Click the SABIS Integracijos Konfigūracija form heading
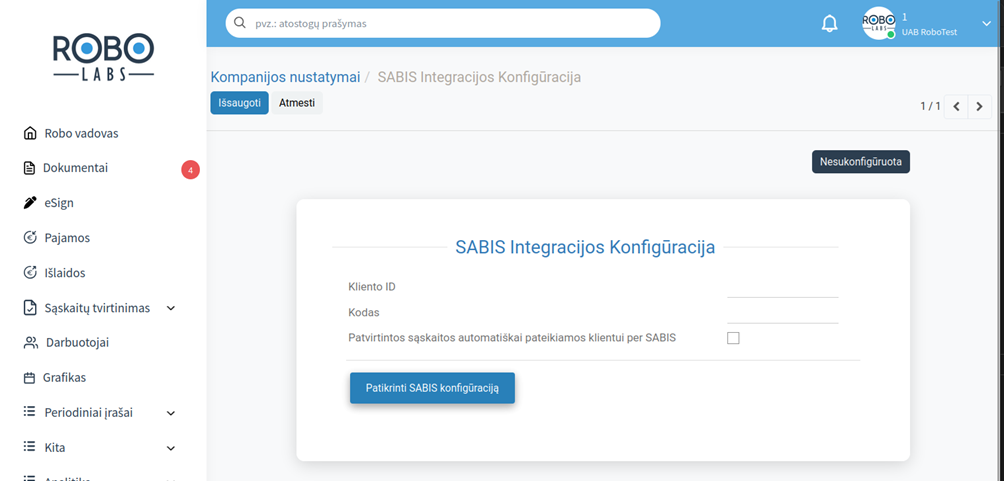Image resolution: width=1004 pixels, height=481 pixels. pos(585,247)
